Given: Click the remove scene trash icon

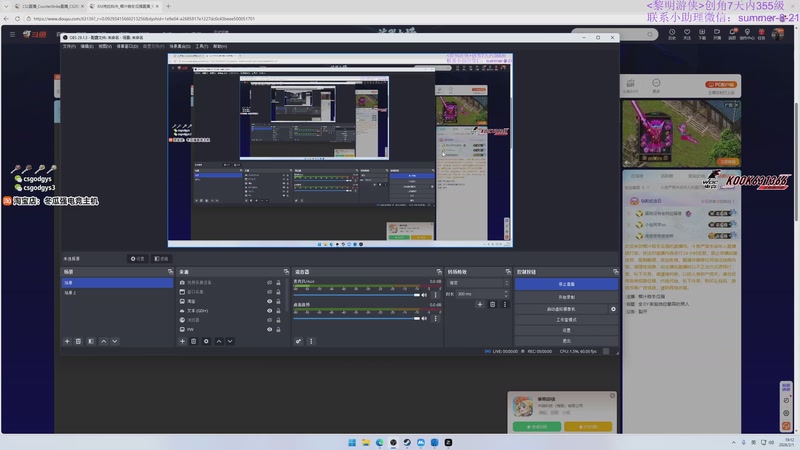Looking at the screenshot, I should (79, 341).
